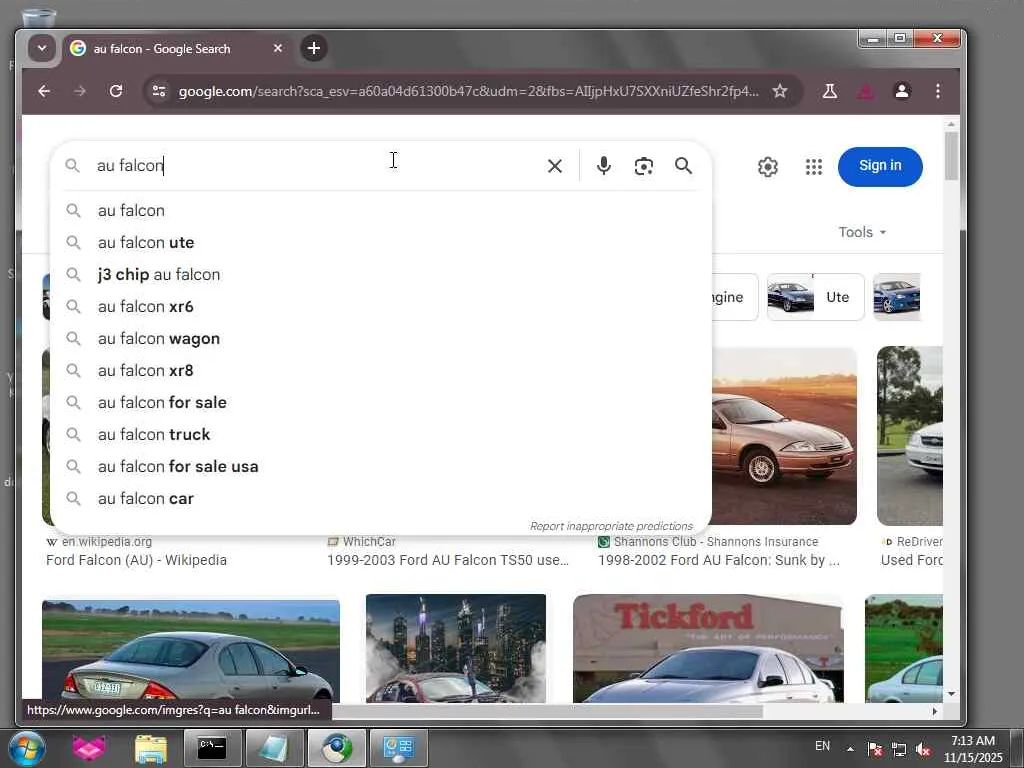1024x768 pixels.
Task: Open site information icon in address bar
Action: coord(159,91)
